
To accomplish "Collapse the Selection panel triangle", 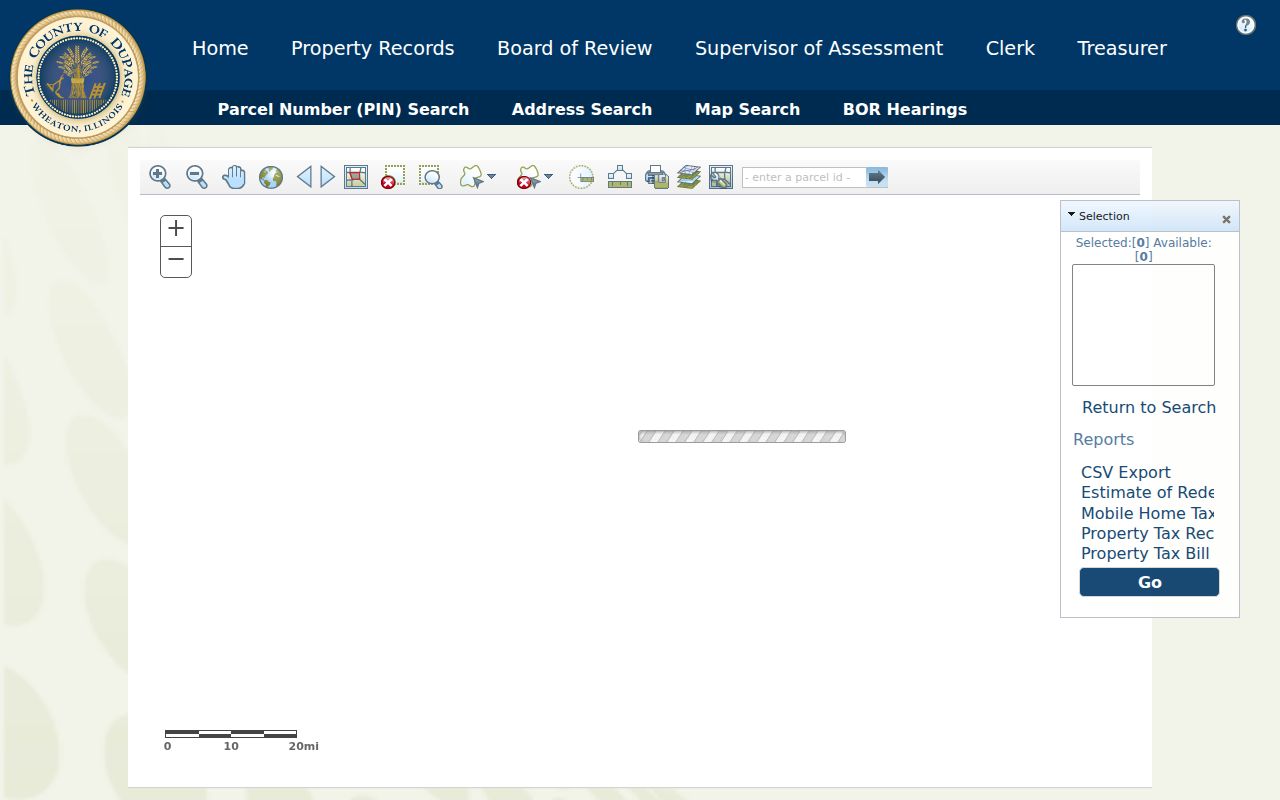I will (1071, 215).
